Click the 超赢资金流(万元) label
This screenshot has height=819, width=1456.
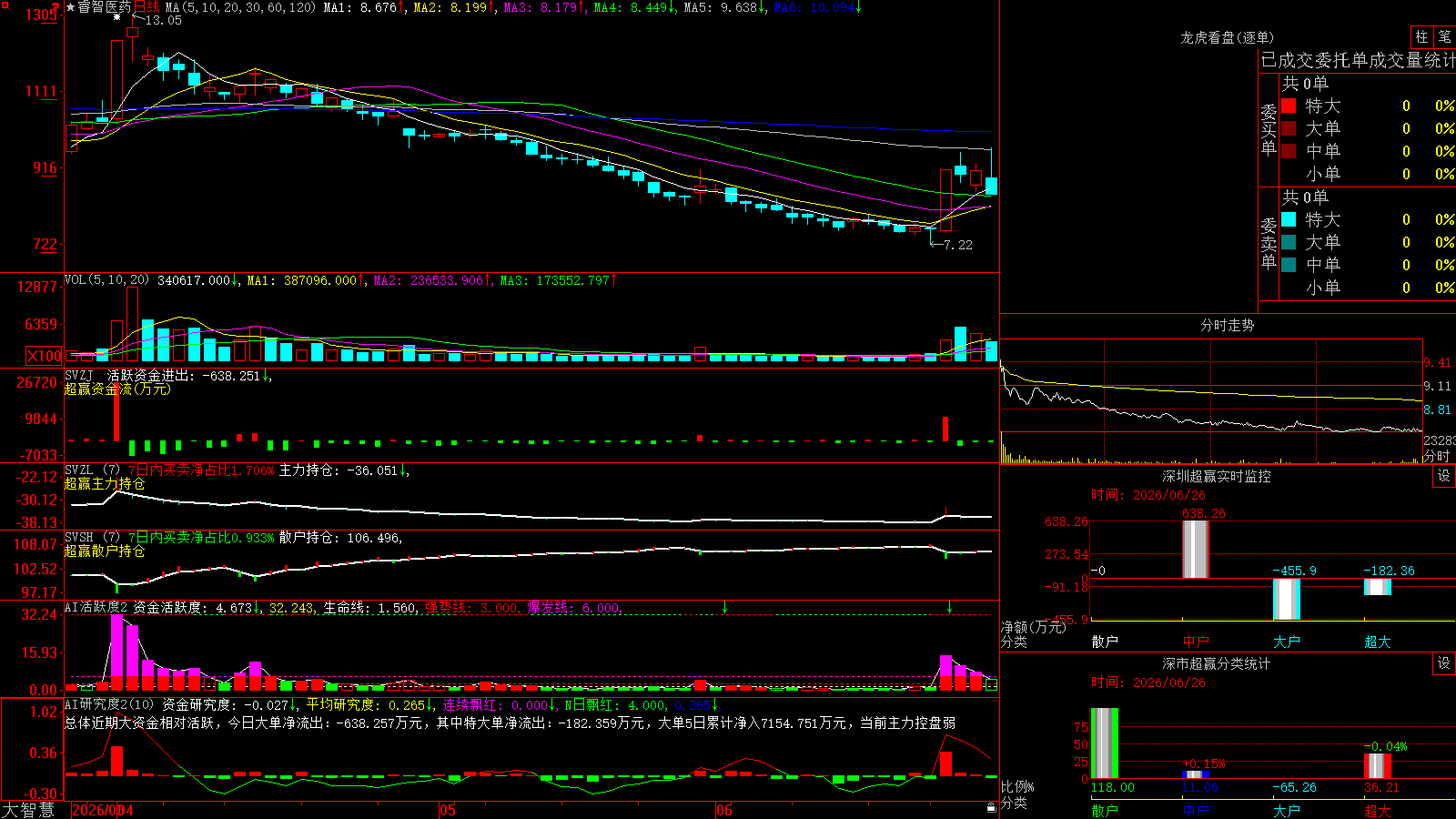[x=117, y=389]
